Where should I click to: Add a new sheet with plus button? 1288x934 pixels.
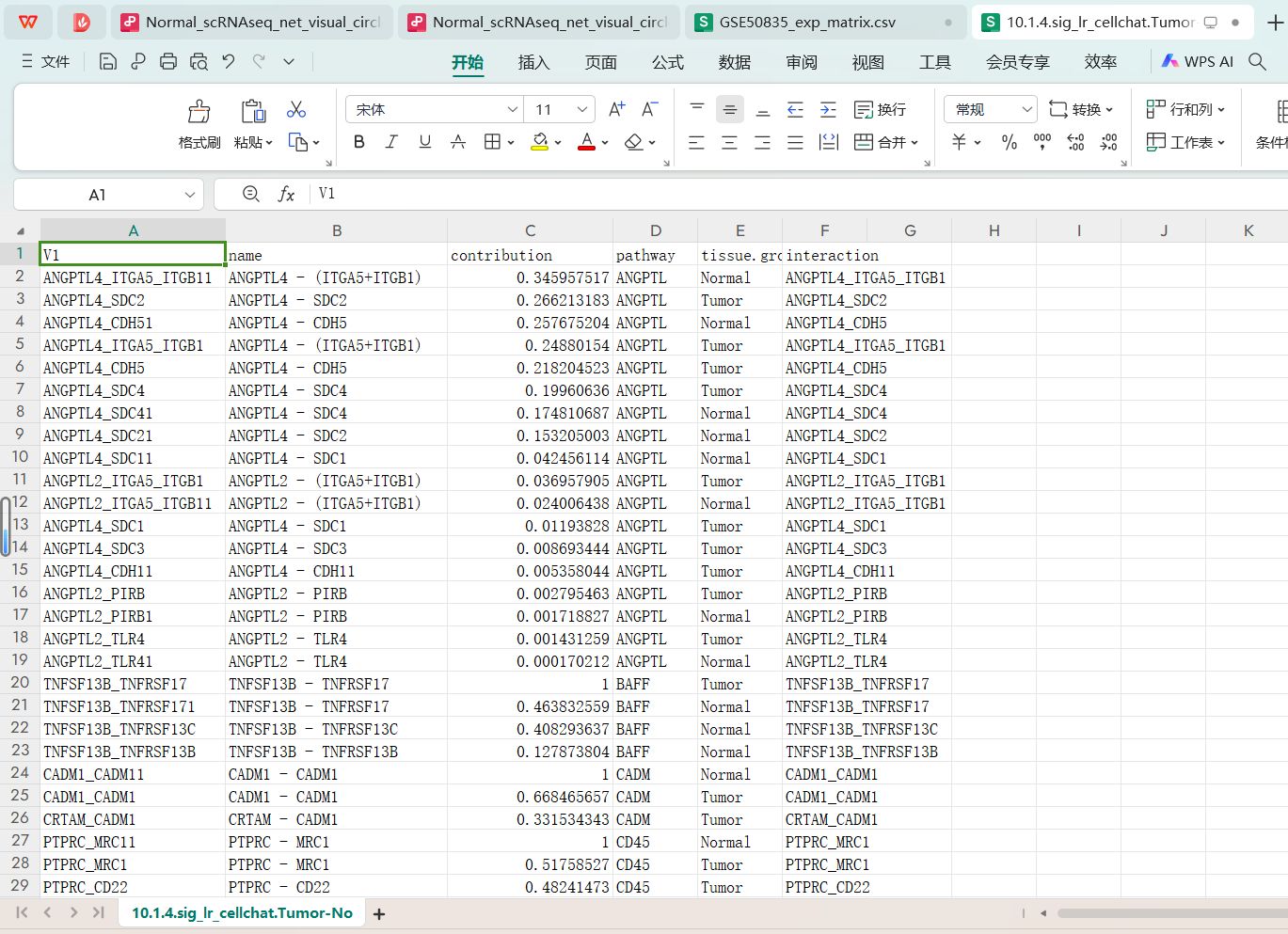point(379,913)
